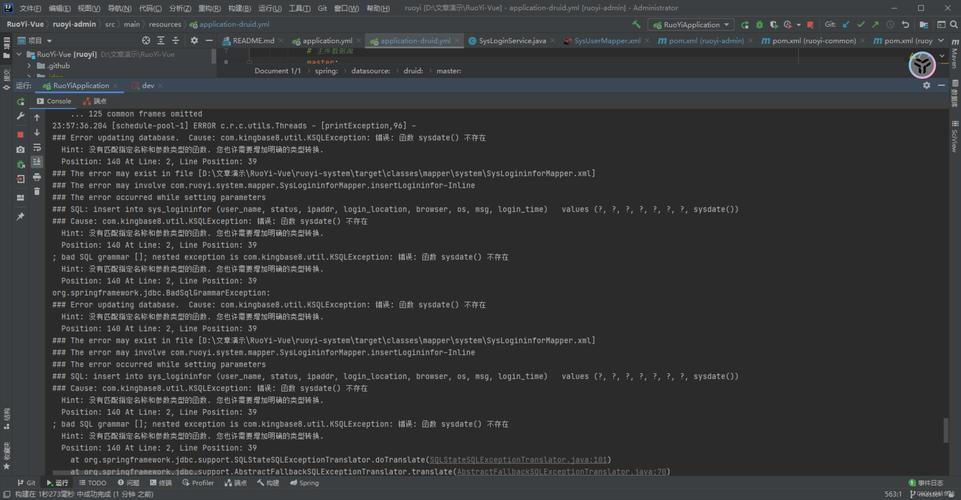Click the print icon in console toolbar
This screenshot has height=500, width=961.
point(37,177)
